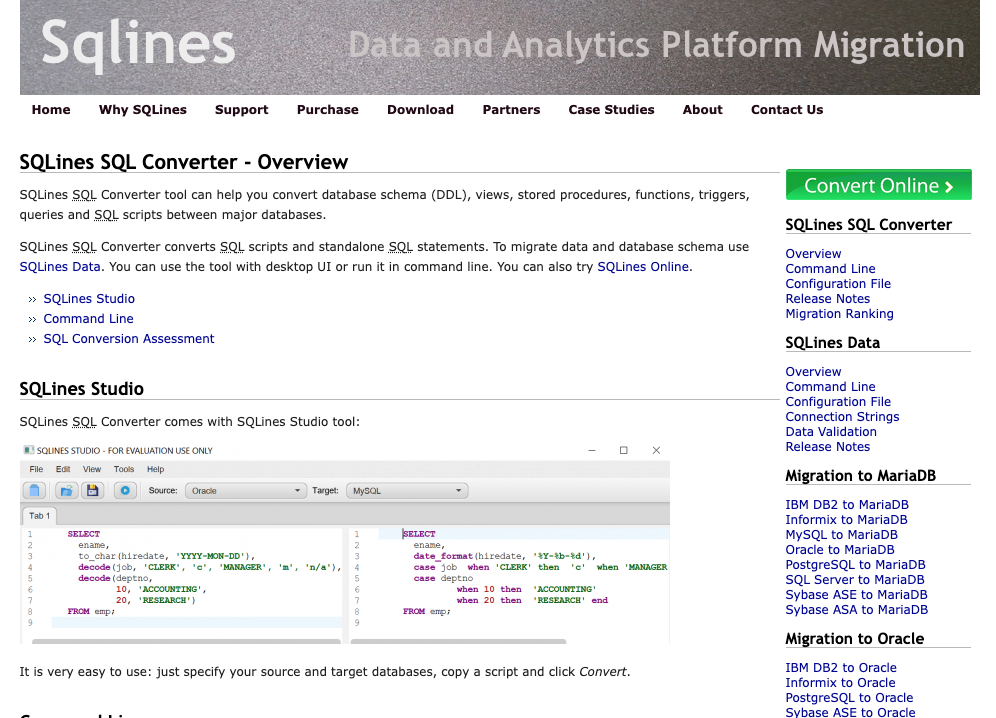Open Command Line under SQLines SQL Converter
996x718 pixels.
[x=830, y=269]
